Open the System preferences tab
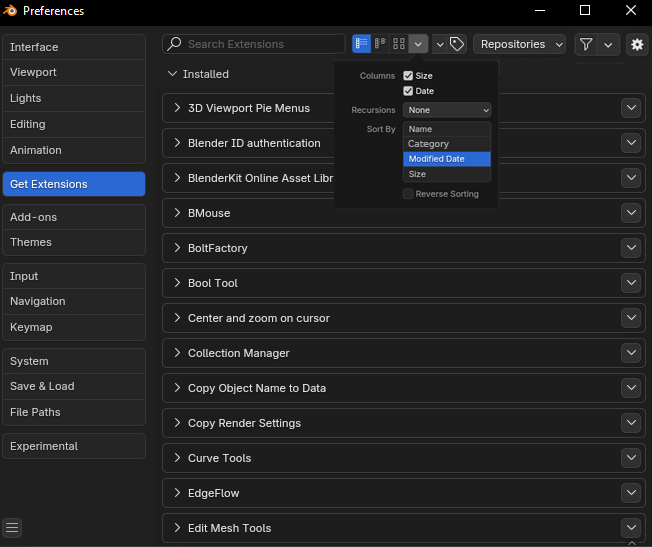Viewport: 652px width, 547px height. click(74, 361)
